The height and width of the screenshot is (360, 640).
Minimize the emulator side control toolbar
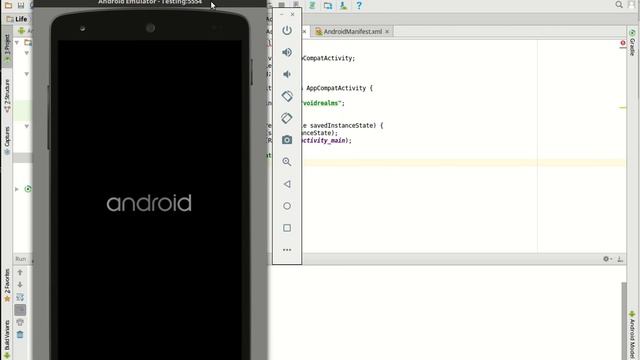click(x=282, y=14)
